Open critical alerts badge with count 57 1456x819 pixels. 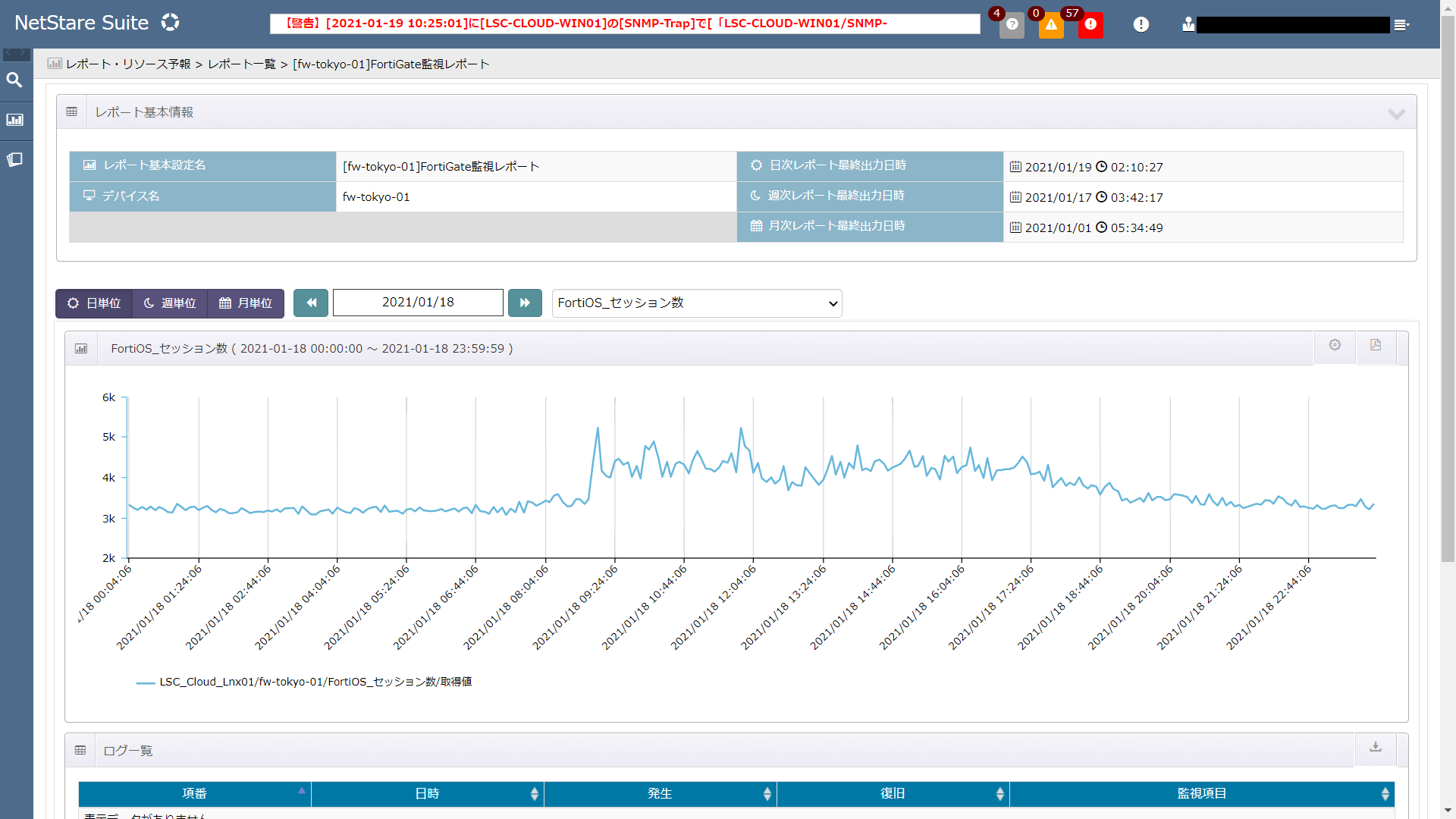[x=1090, y=25]
